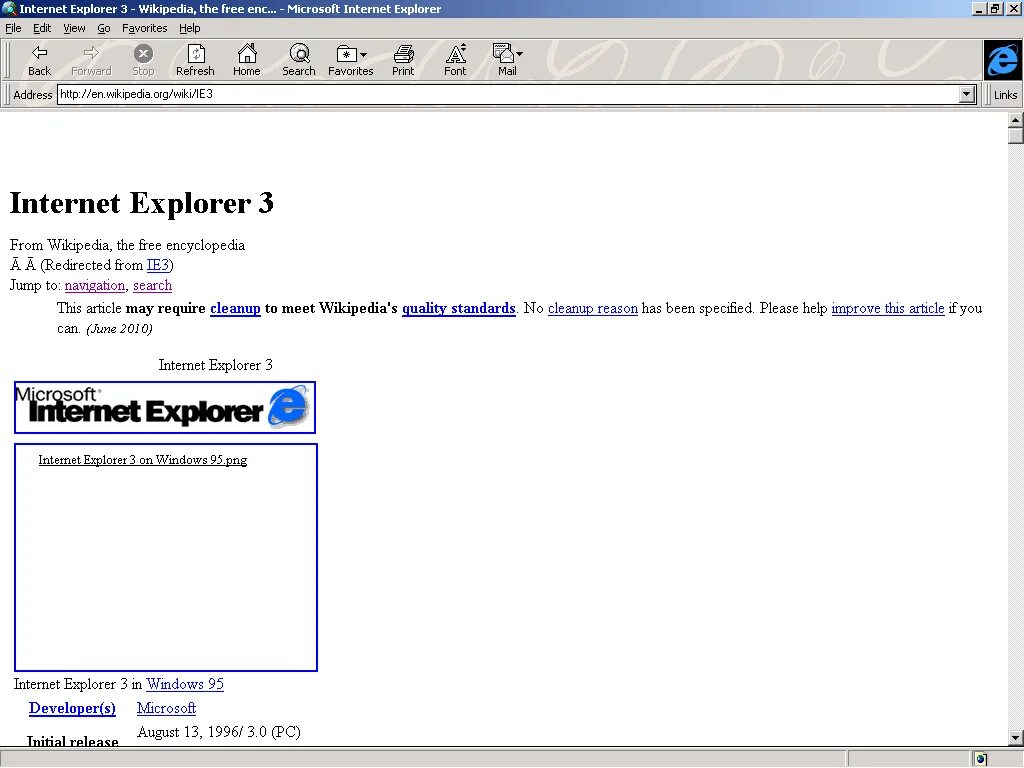Viewport: 1024px width, 768px height.
Task: Go back with the Back toolbar button
Action: (39, 60)
